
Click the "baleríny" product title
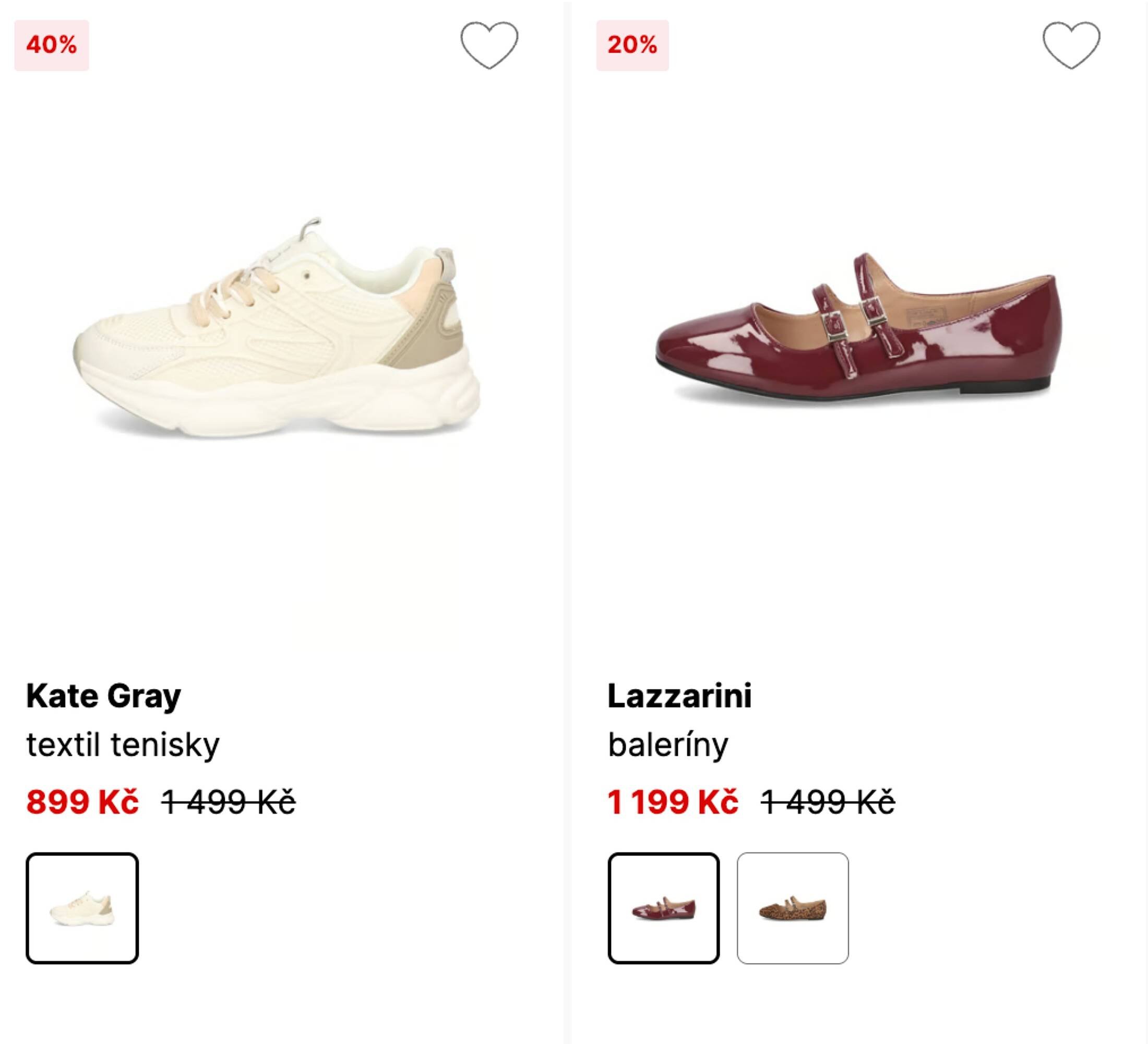pos(667,744)
